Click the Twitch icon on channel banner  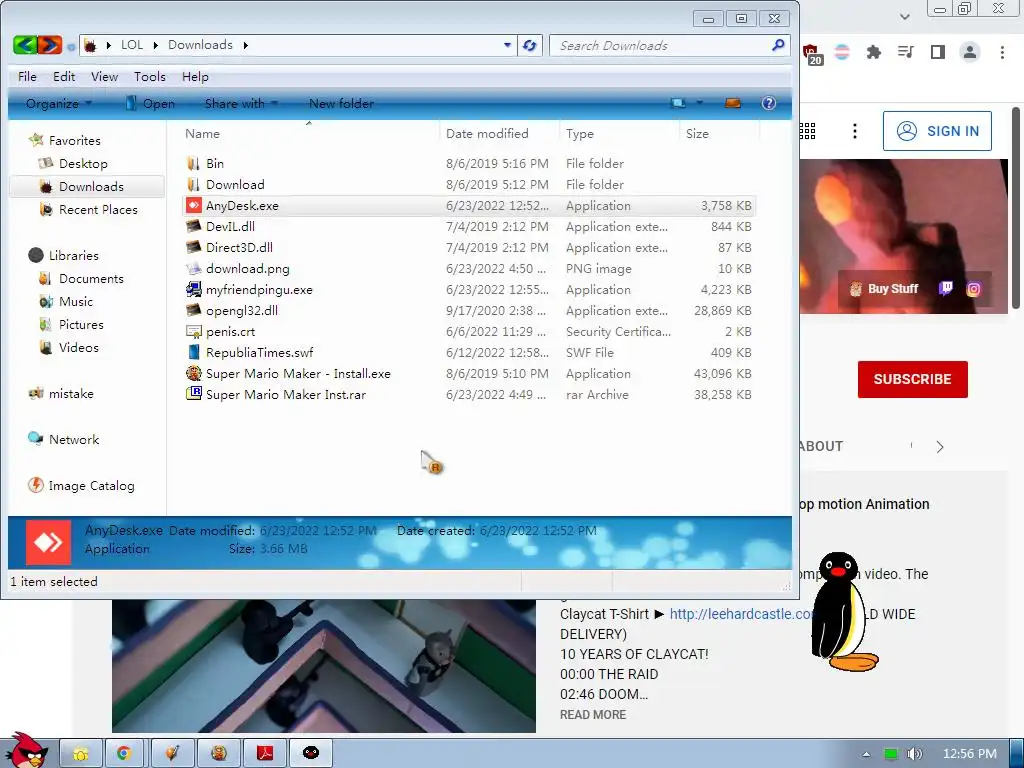(945, 288)
